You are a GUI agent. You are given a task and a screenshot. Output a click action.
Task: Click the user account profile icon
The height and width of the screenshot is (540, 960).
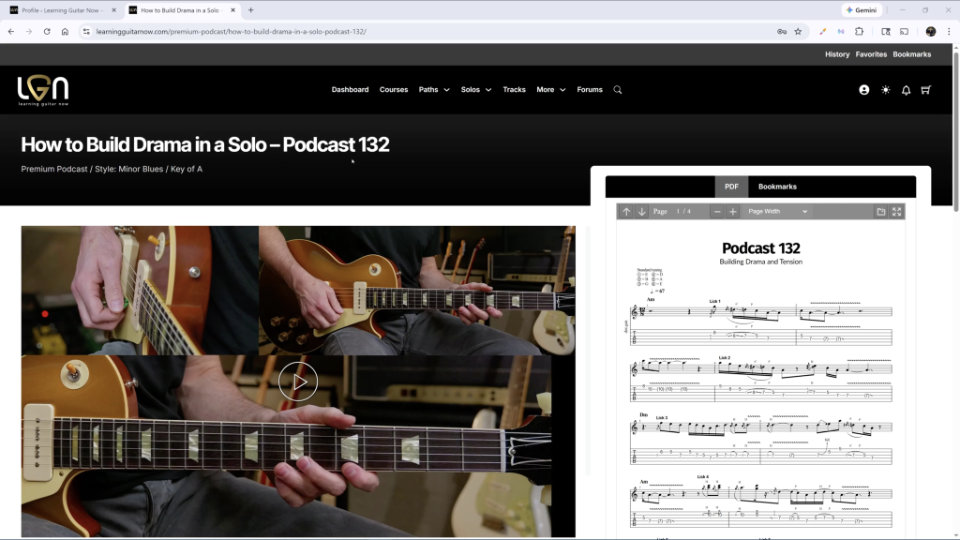pos(864,90)
